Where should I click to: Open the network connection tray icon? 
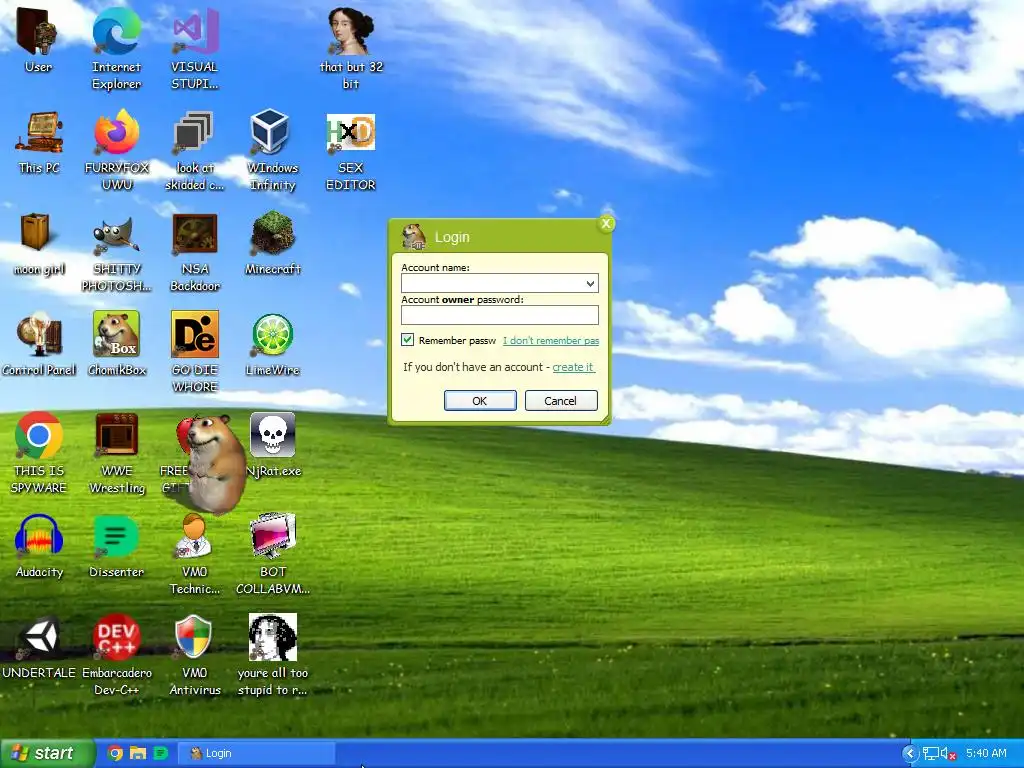tap(931, 754)
